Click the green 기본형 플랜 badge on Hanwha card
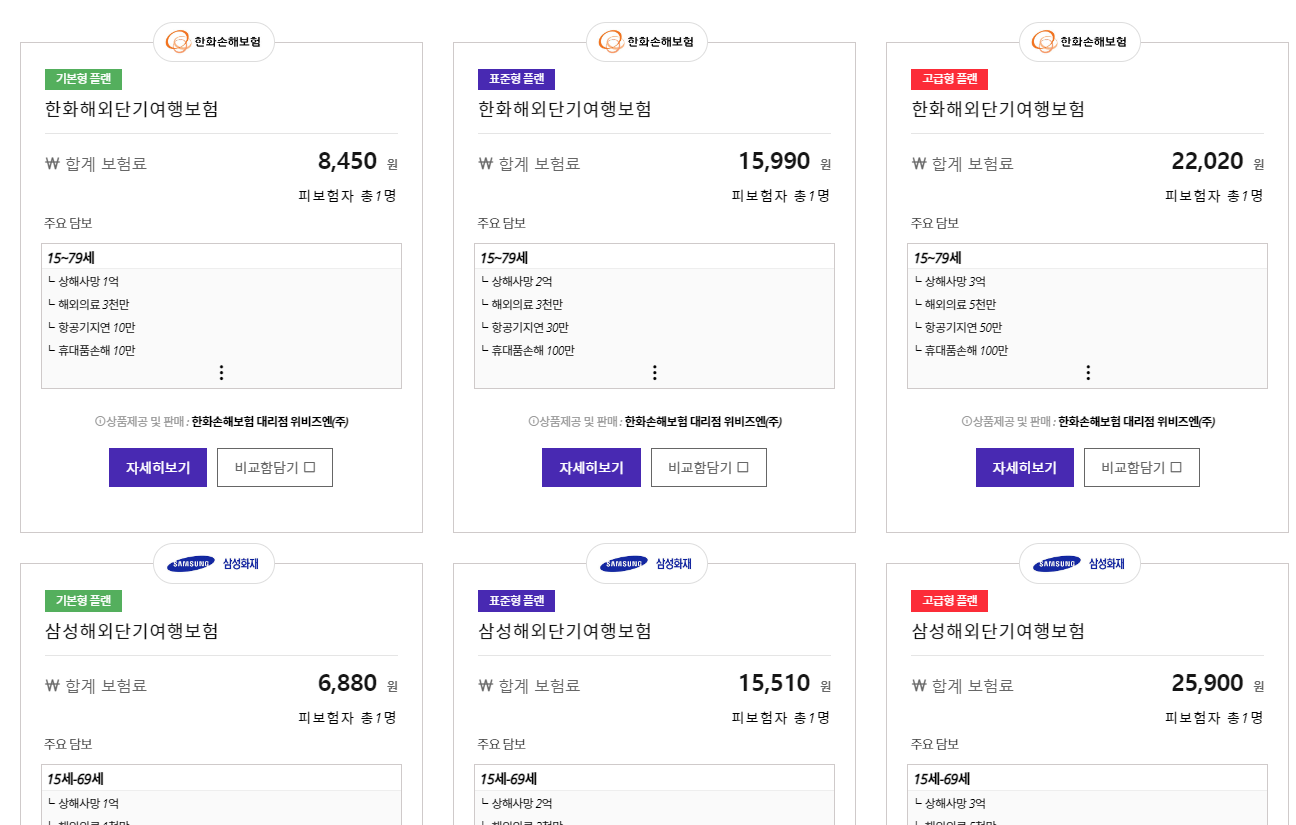Viewport: 1296px width, 825px height. [83, 79]
